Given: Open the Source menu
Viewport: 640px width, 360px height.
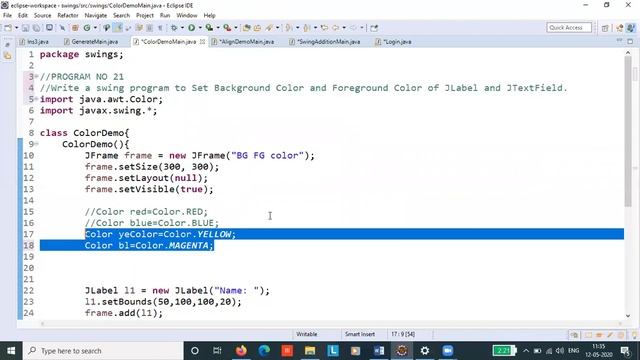Looking at the screenshot, I should 42,15.
